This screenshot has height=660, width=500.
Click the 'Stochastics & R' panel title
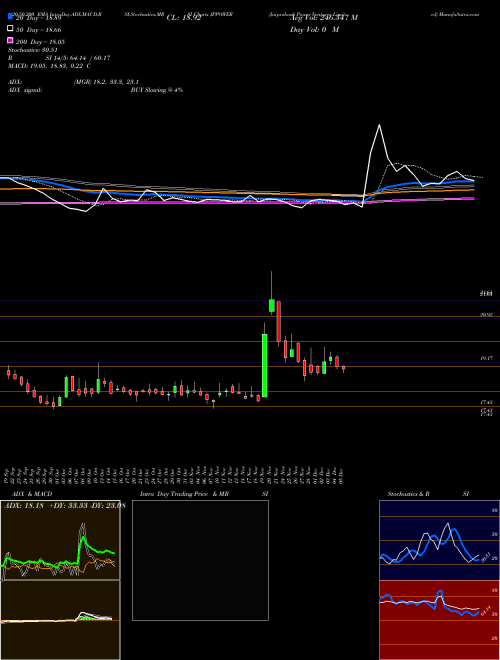pos(409,494)
